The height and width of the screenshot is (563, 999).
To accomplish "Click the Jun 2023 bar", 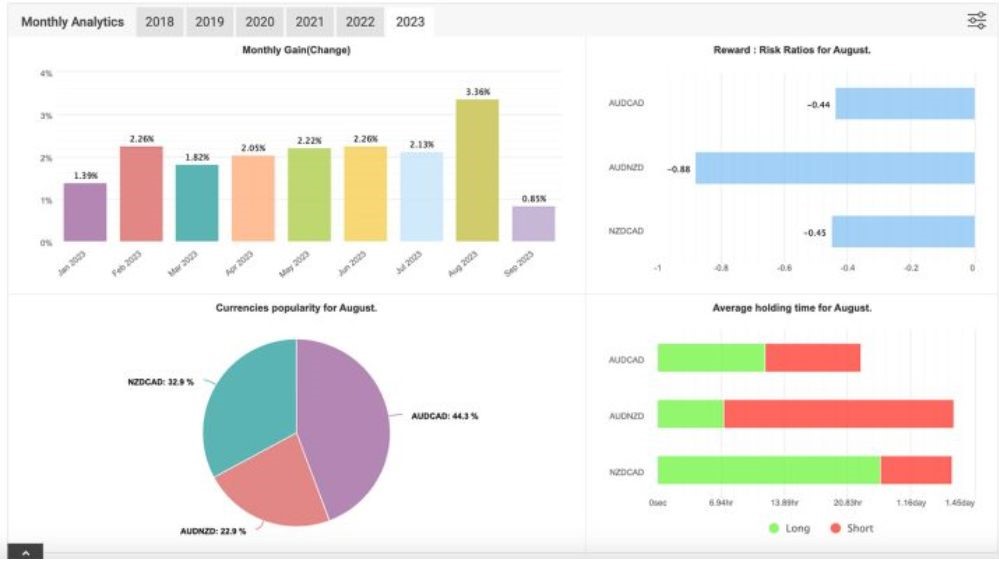I will point(365,194).
